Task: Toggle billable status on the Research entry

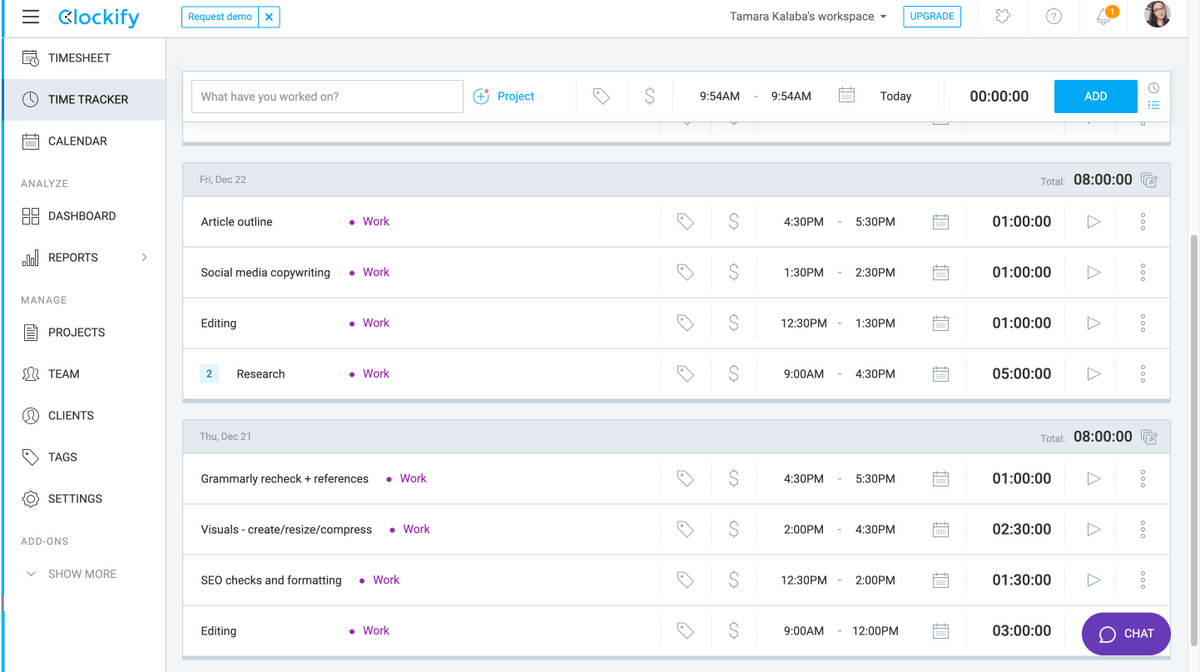Action: coord(733,374)
